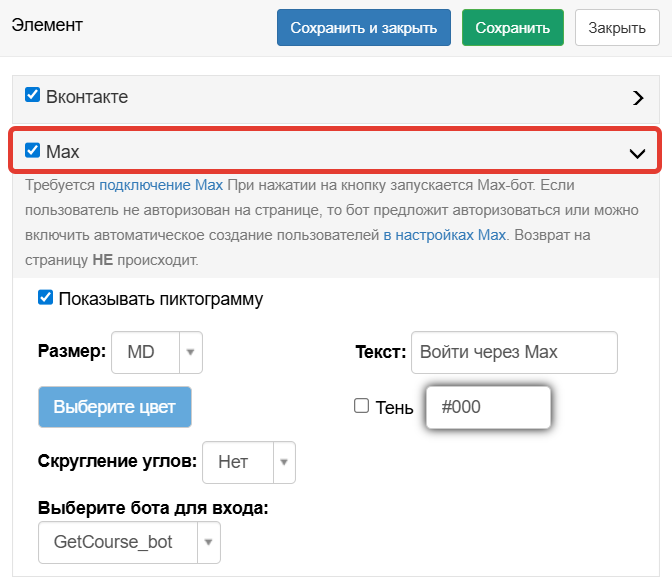Uncheck the Вконтакте checkbox
This screenshot has width=672, height=581.
pos(33,95)
